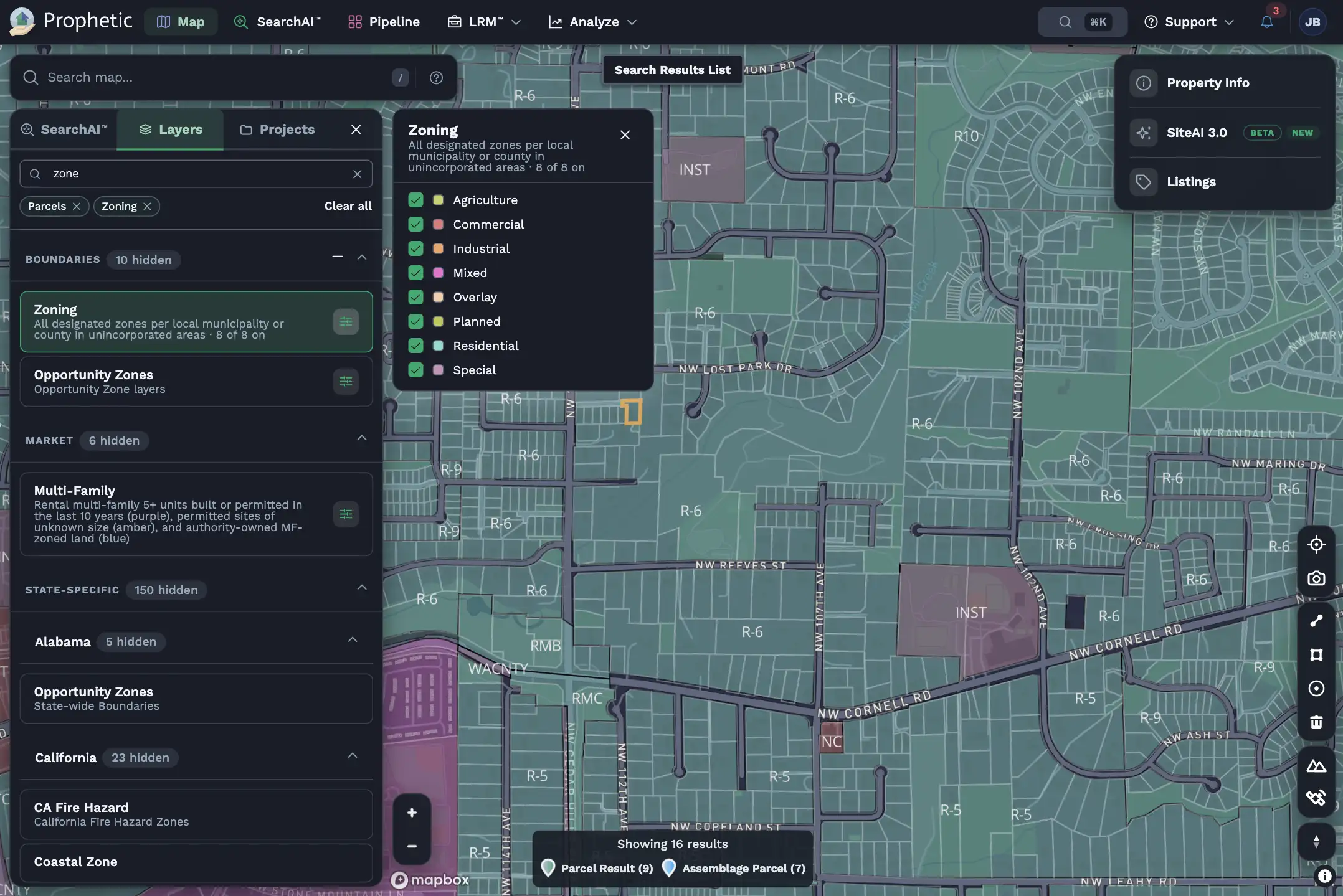Click the locate-me crosshair tool
Viewport: 1343px width, 896px height.
click(x=1316, y=545)
